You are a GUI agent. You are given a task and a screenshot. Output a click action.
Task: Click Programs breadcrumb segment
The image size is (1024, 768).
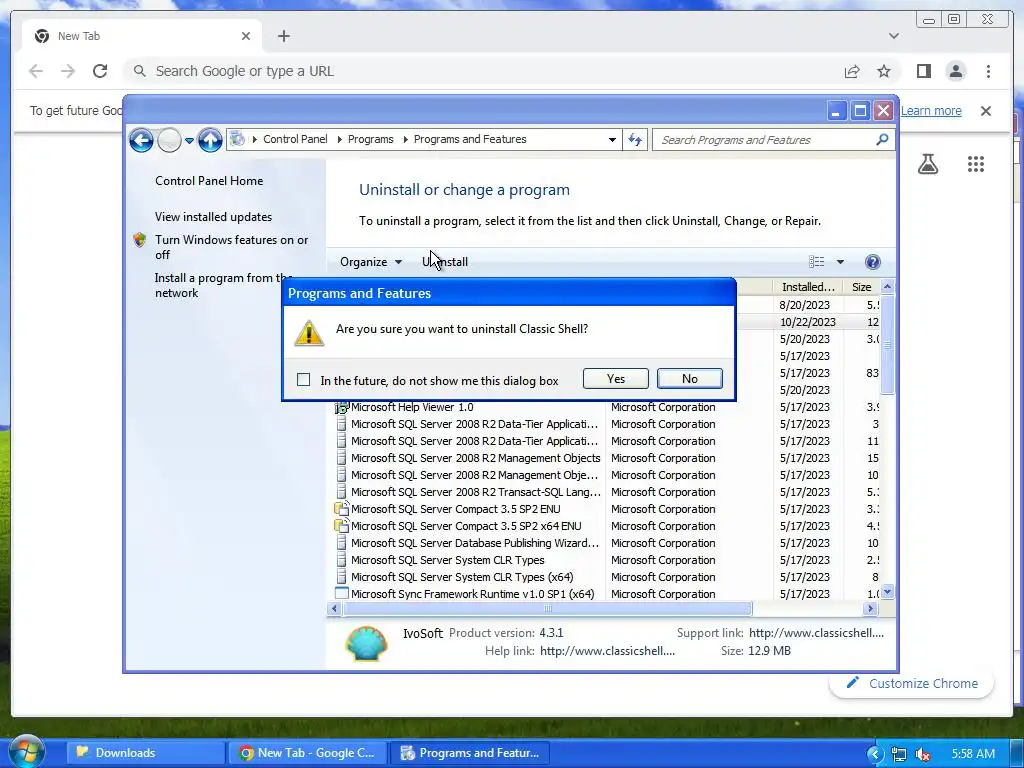(370, 139)
